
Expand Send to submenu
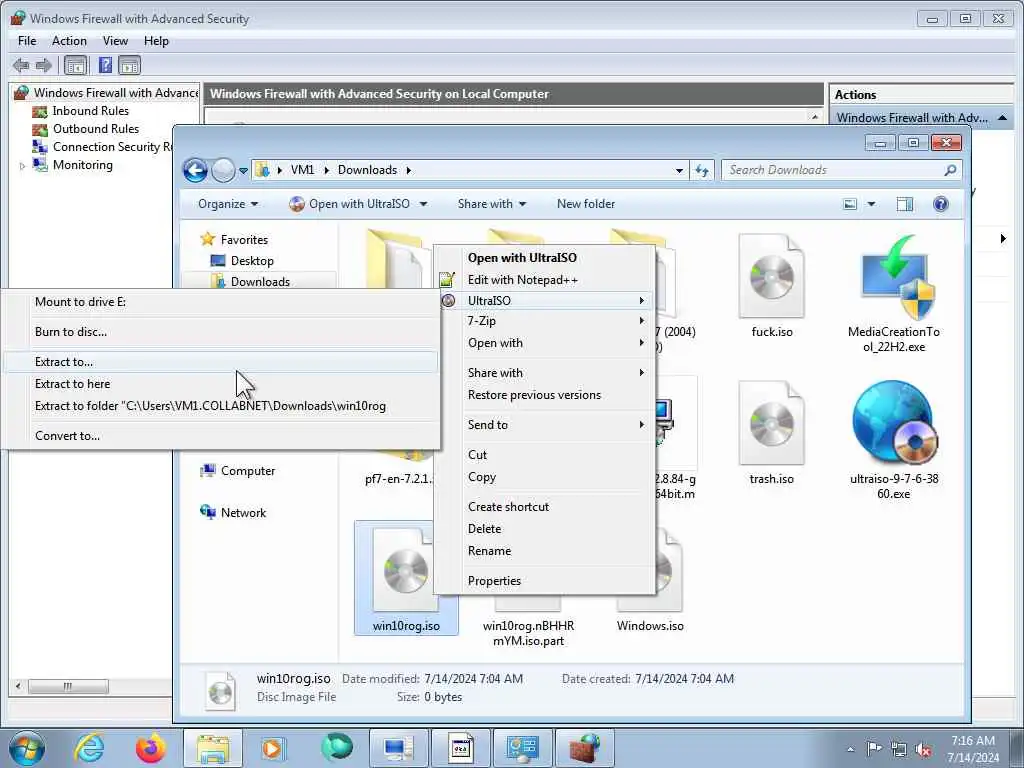click(x=545, y=425)
